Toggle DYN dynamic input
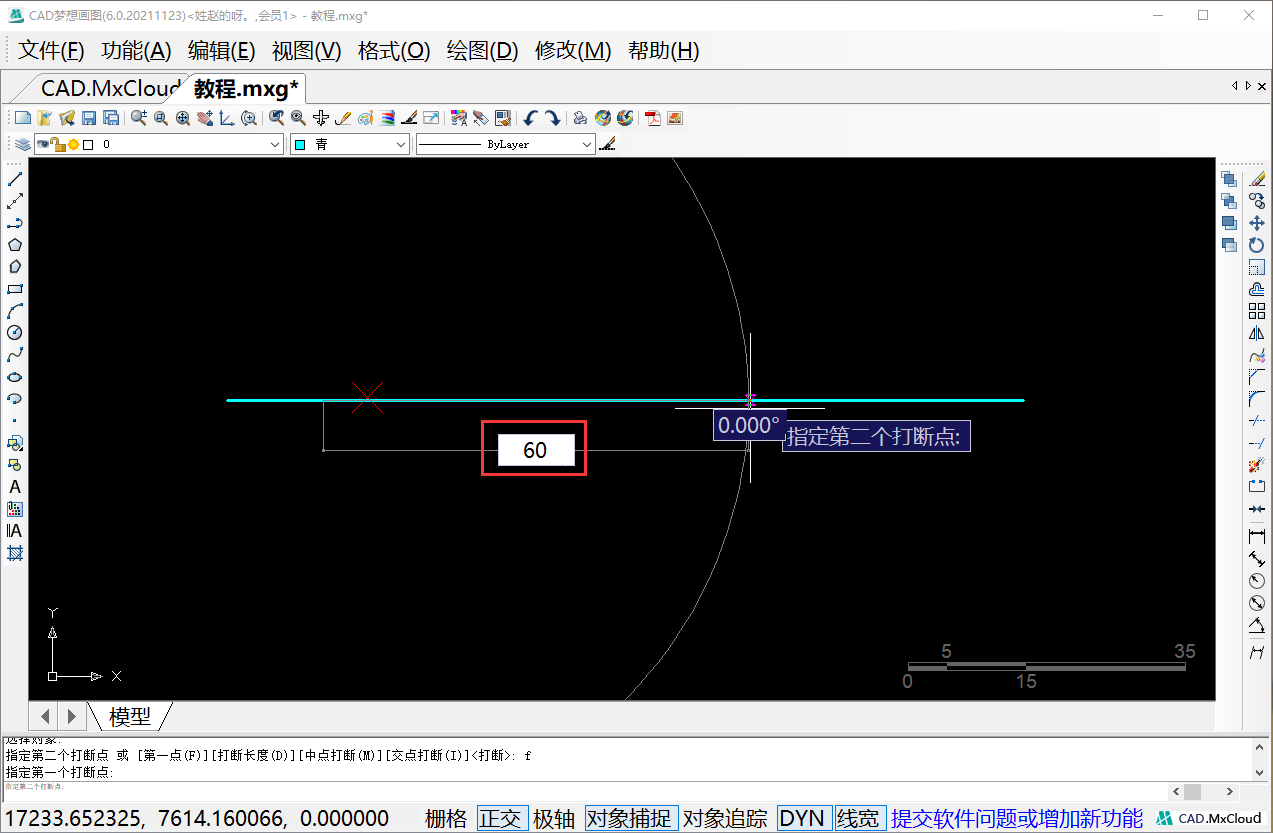Screen dimensions: 1273x833 coord(803,818)
